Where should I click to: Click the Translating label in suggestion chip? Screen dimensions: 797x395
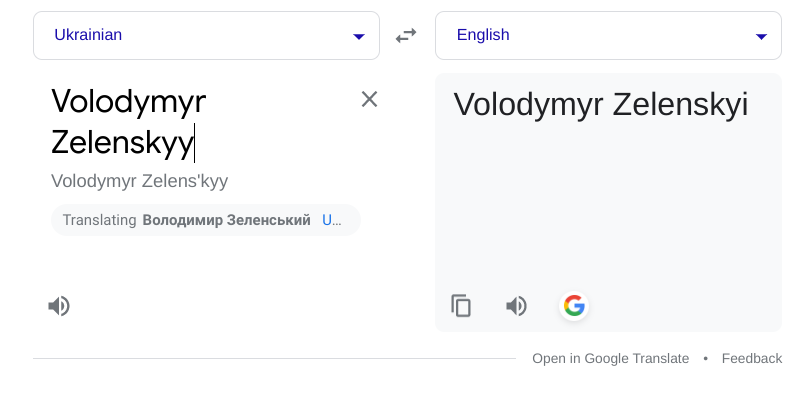[100, 220]
